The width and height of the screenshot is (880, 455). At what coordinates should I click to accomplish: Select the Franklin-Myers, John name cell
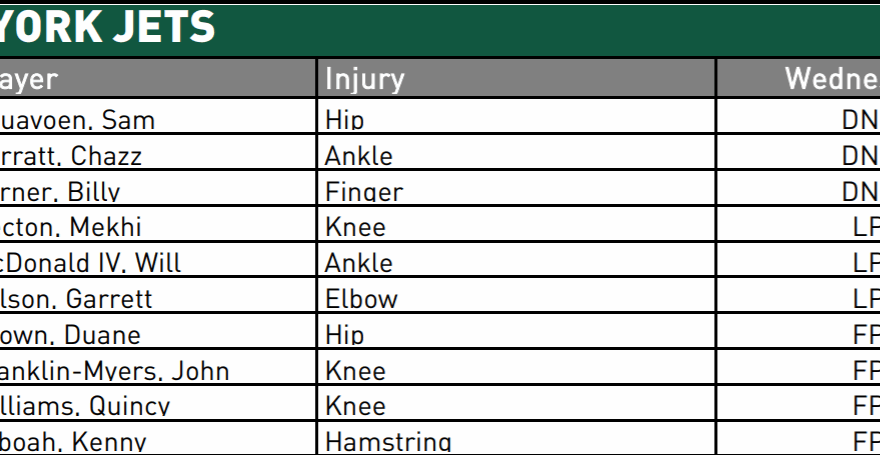tap(115, 371)
